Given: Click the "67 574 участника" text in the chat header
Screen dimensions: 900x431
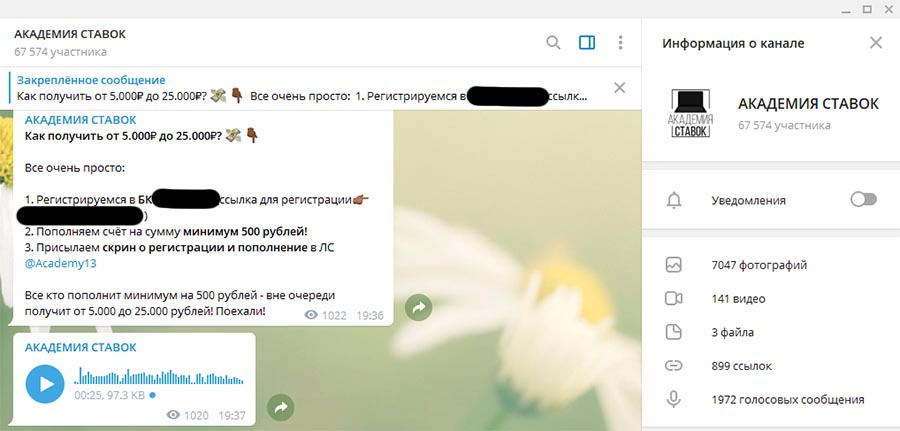Looking at the screenshot, I should (x=60, y=52).
